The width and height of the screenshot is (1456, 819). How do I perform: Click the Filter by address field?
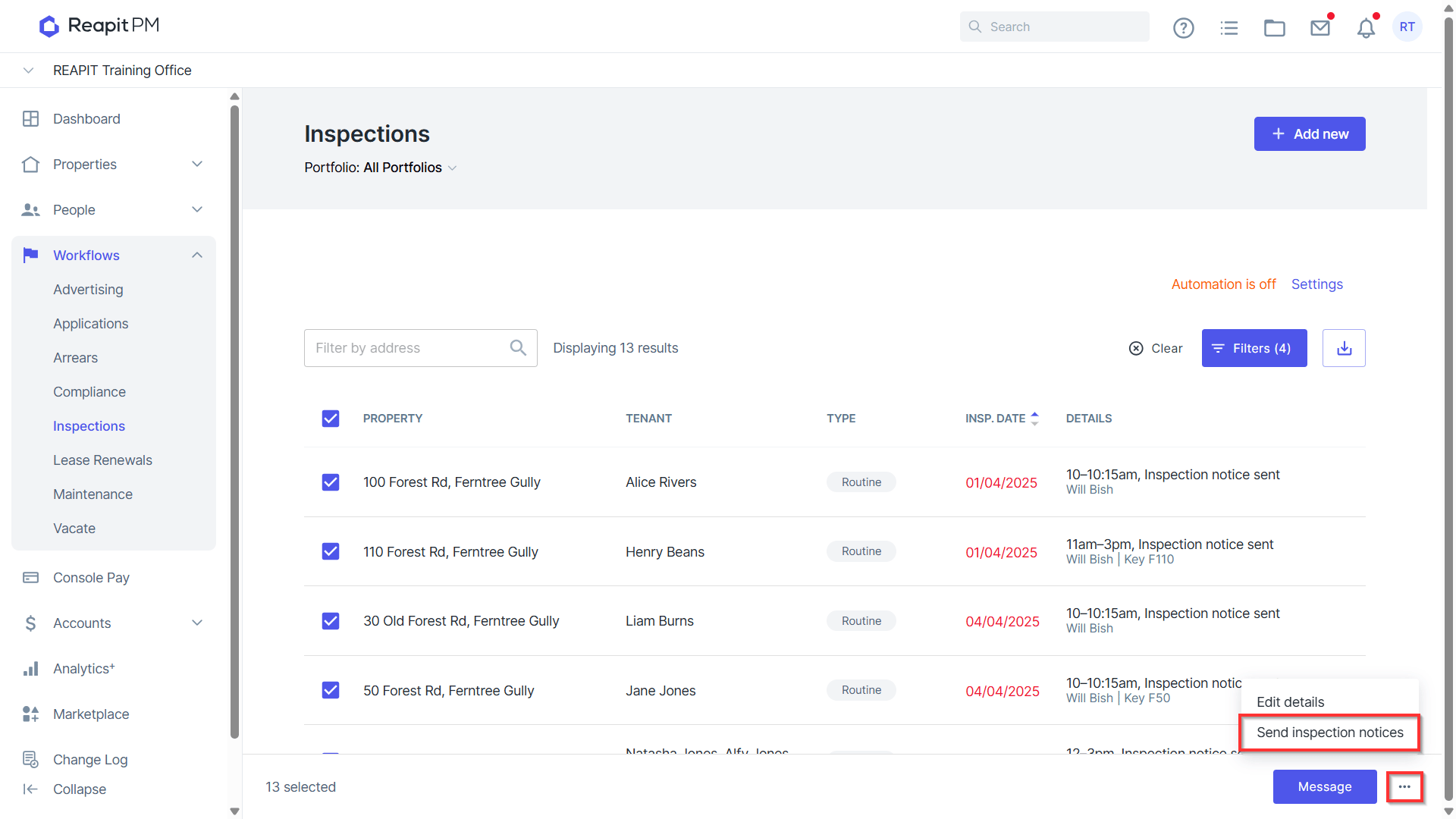[x=420, y=348]
